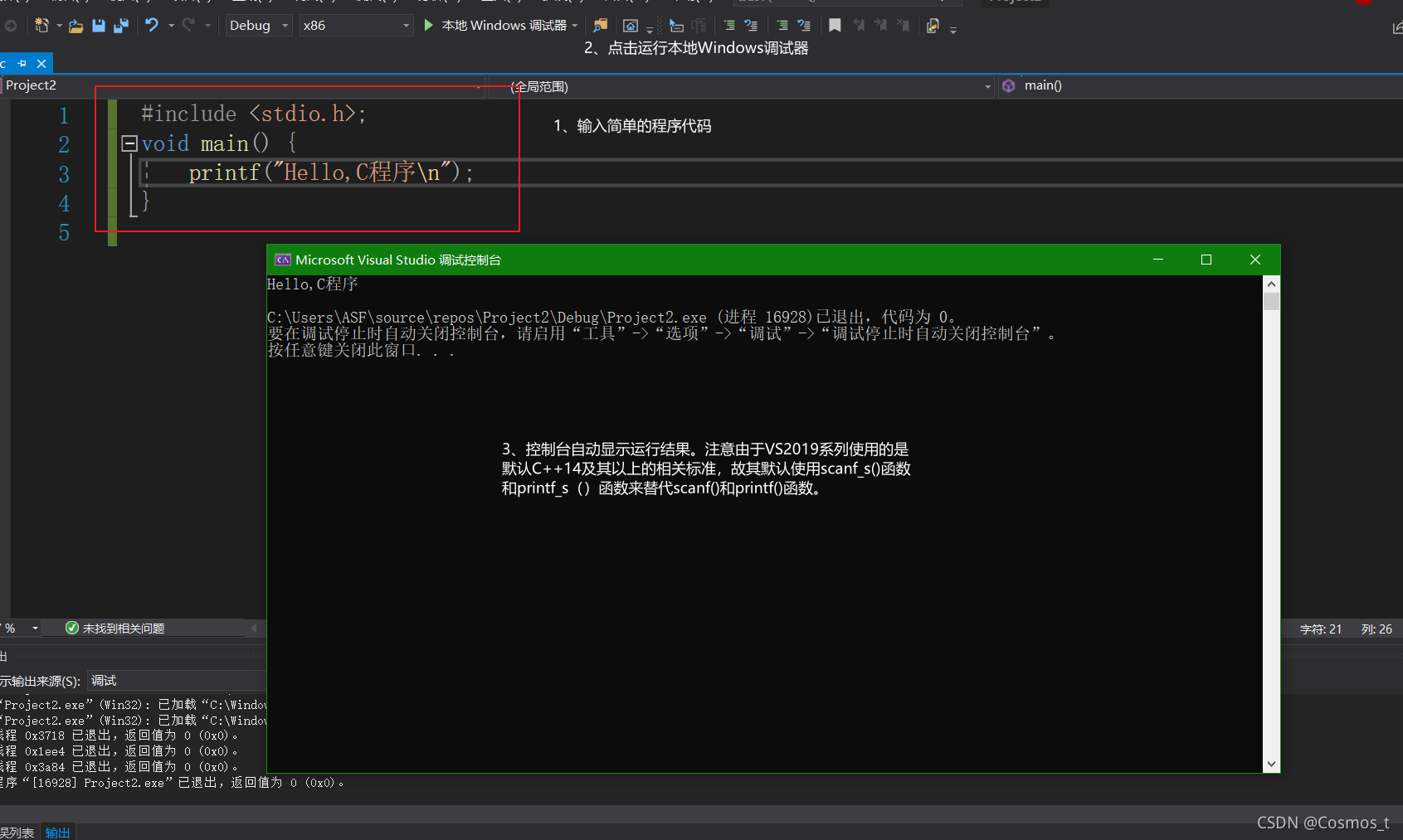
Task: Click the comment-out selection icon
Action: pos(782,26)
